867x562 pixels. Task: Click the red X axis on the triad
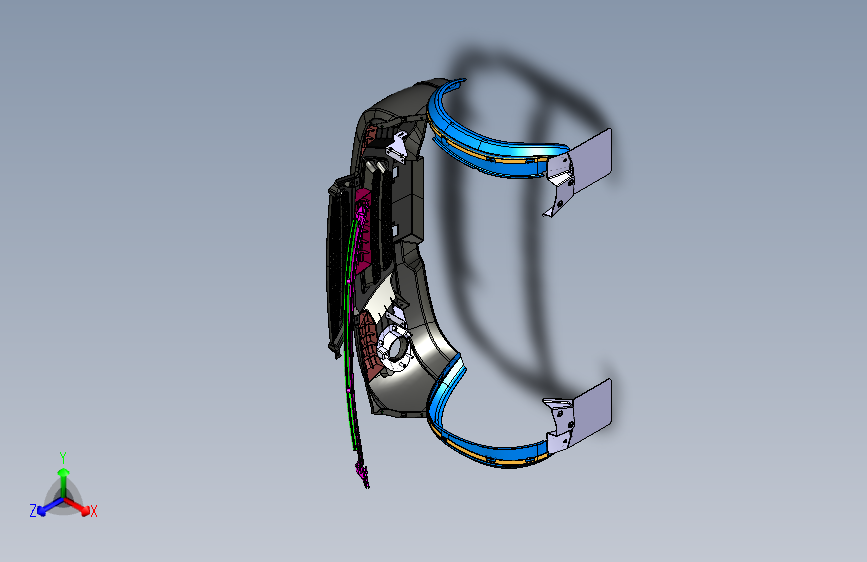pyautogui.click(x=77, y=505)
